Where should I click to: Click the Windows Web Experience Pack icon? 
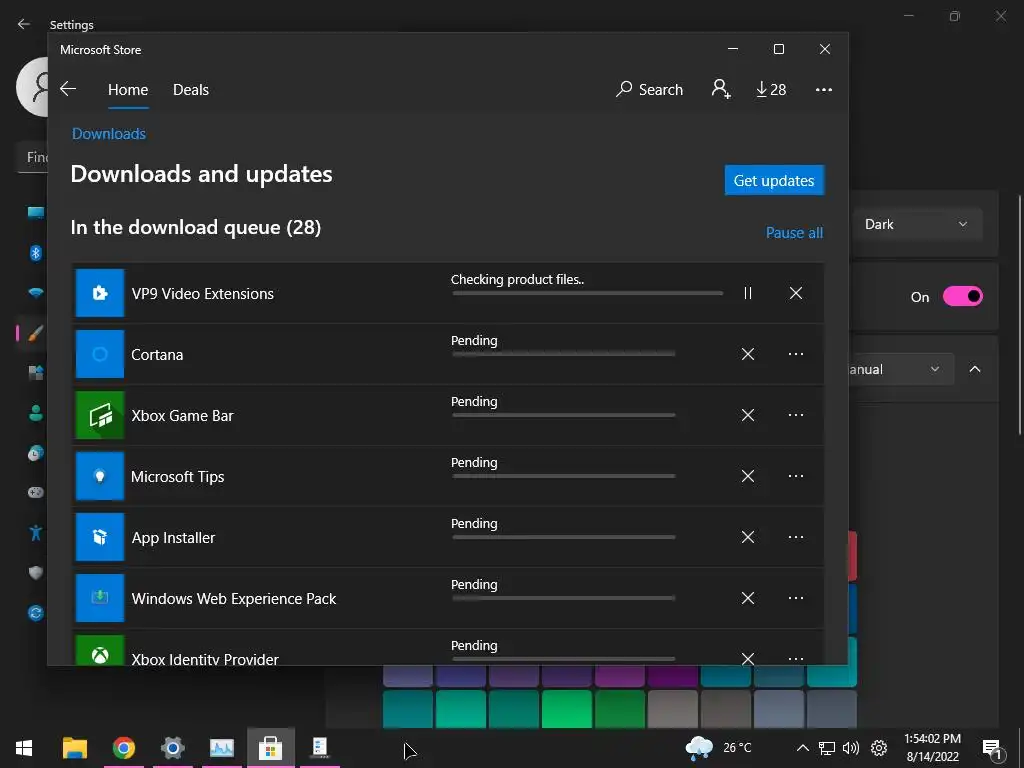(x=100, y=598)
